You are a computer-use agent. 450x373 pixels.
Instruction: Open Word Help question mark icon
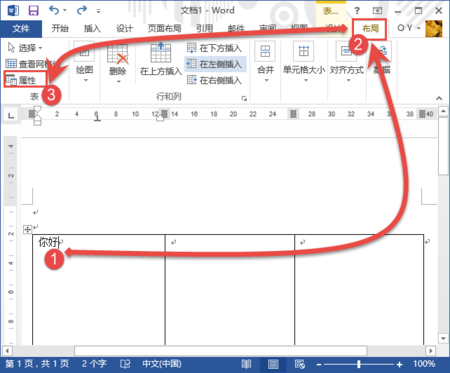pos(357,11)
